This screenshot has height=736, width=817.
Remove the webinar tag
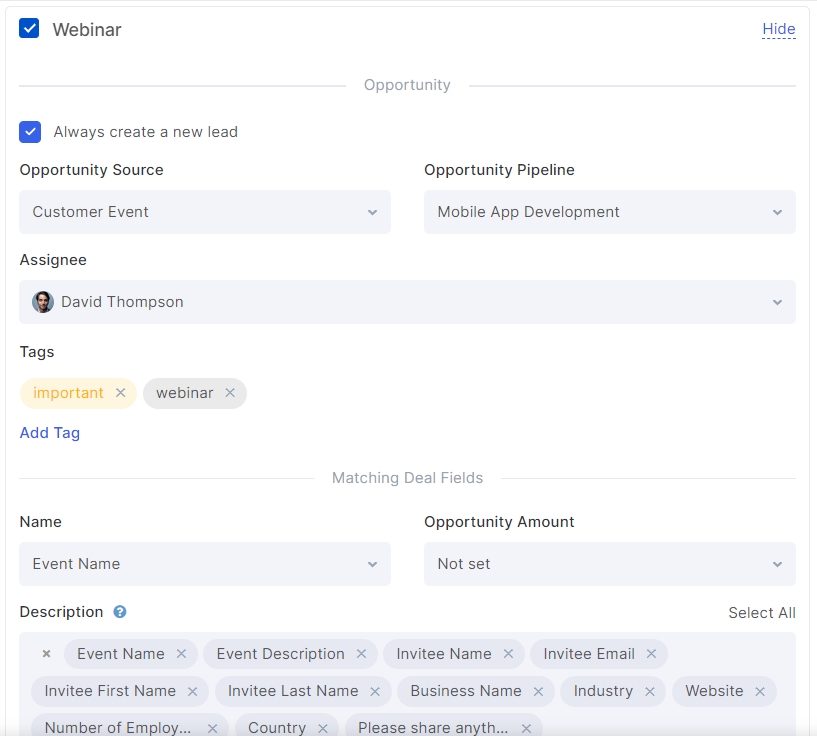(230, 393)
